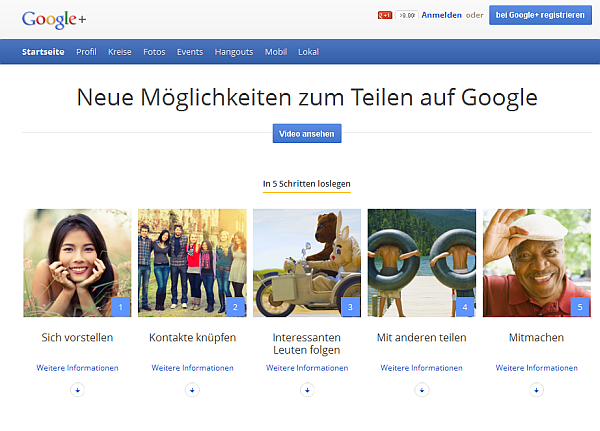Click the number 1 step badge
Viewport: 600px width, 431px height.
(x=121, y=307)
